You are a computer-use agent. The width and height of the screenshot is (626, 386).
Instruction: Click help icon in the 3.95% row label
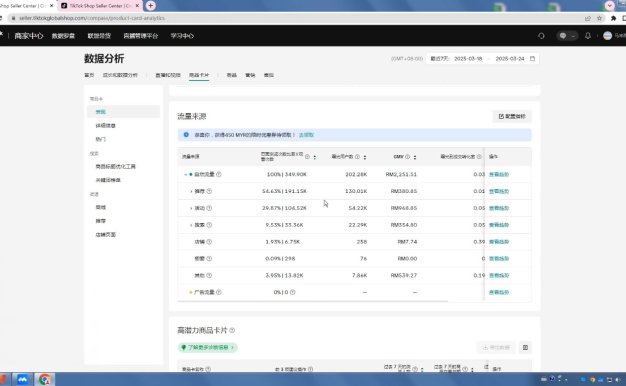click(209, 275)
